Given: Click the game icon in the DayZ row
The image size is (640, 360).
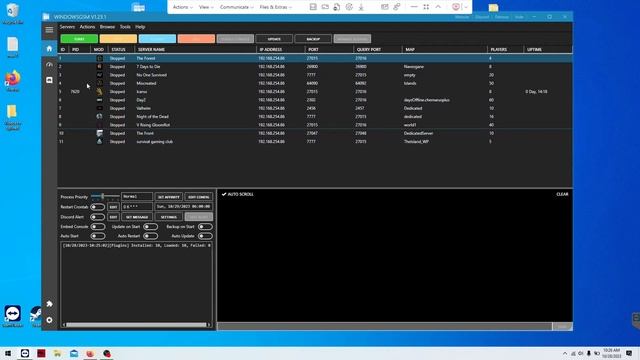Looking at the screenshot, I should click(x=99, y=100).
